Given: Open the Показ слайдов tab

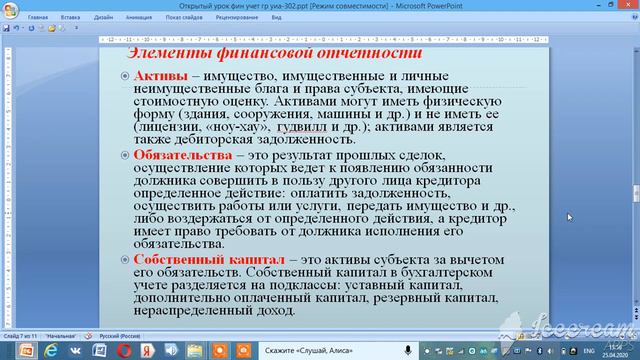Looking at the screenshot, I should click(184, 18).
